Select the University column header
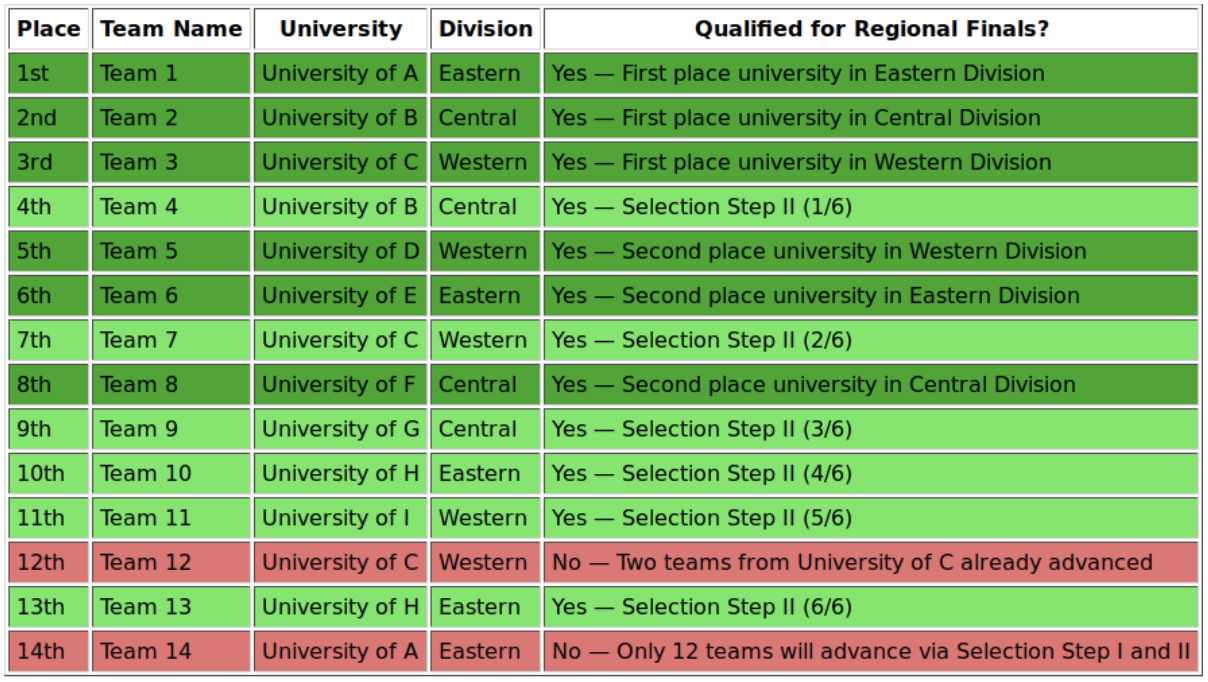Viewport: 1208px width, 682px height. click(340, 29)
